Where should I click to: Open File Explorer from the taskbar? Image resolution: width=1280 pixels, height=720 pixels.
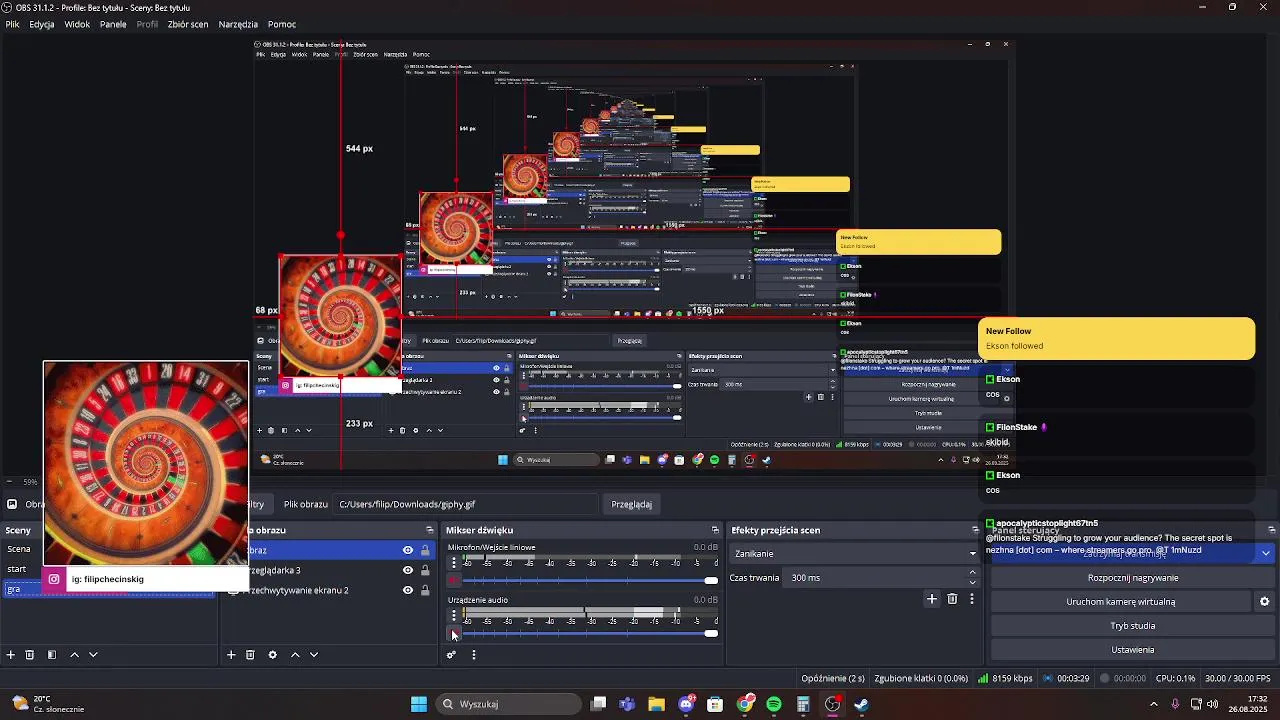pyautogui.click(x=656, y=704)
